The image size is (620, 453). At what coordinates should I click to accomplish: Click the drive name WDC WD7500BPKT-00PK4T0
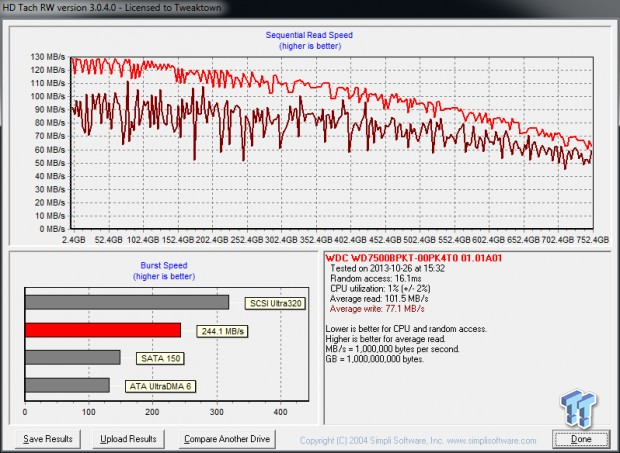(414, 258)
